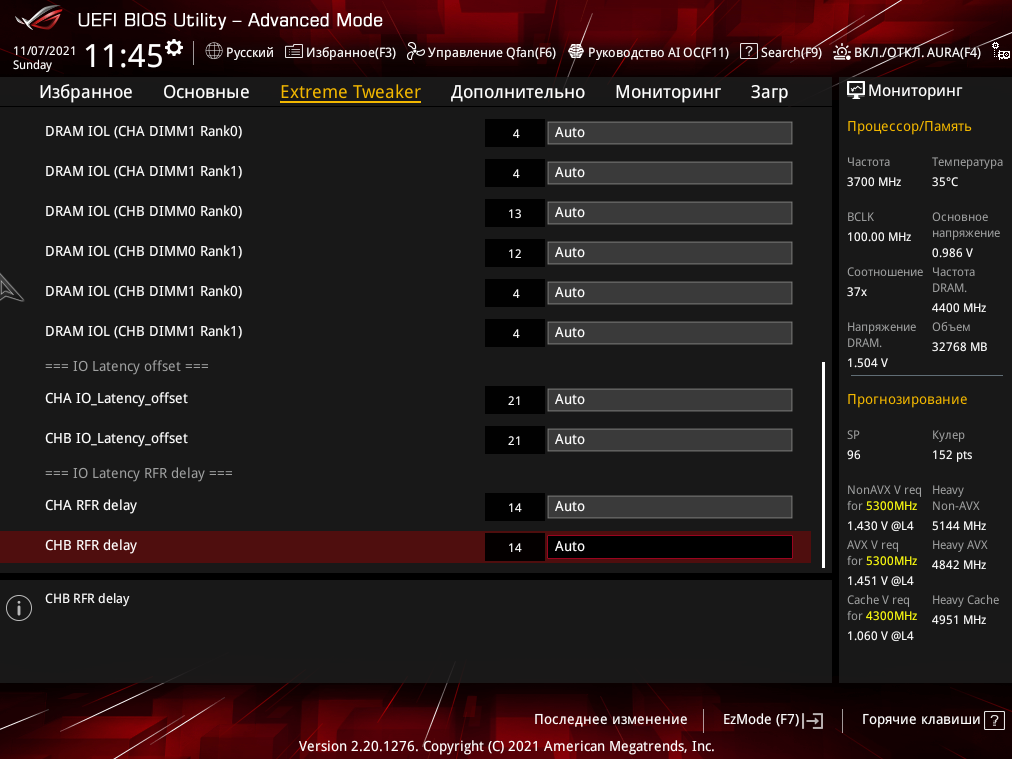Select DRAM IOL (CHB DIMM1 Rank0) label
Image resolution: width=1012 pixels, height=759 pixels.
coord(144,291)
